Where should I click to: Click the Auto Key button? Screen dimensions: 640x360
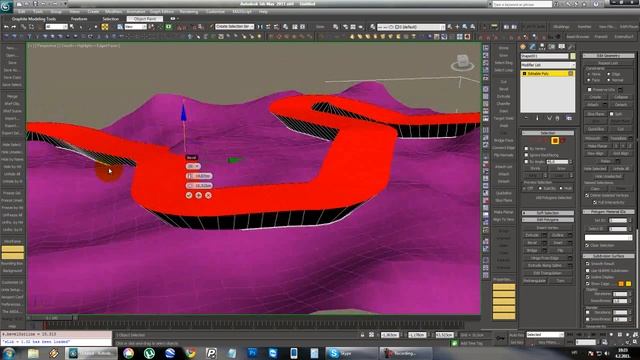pos(516,335)
